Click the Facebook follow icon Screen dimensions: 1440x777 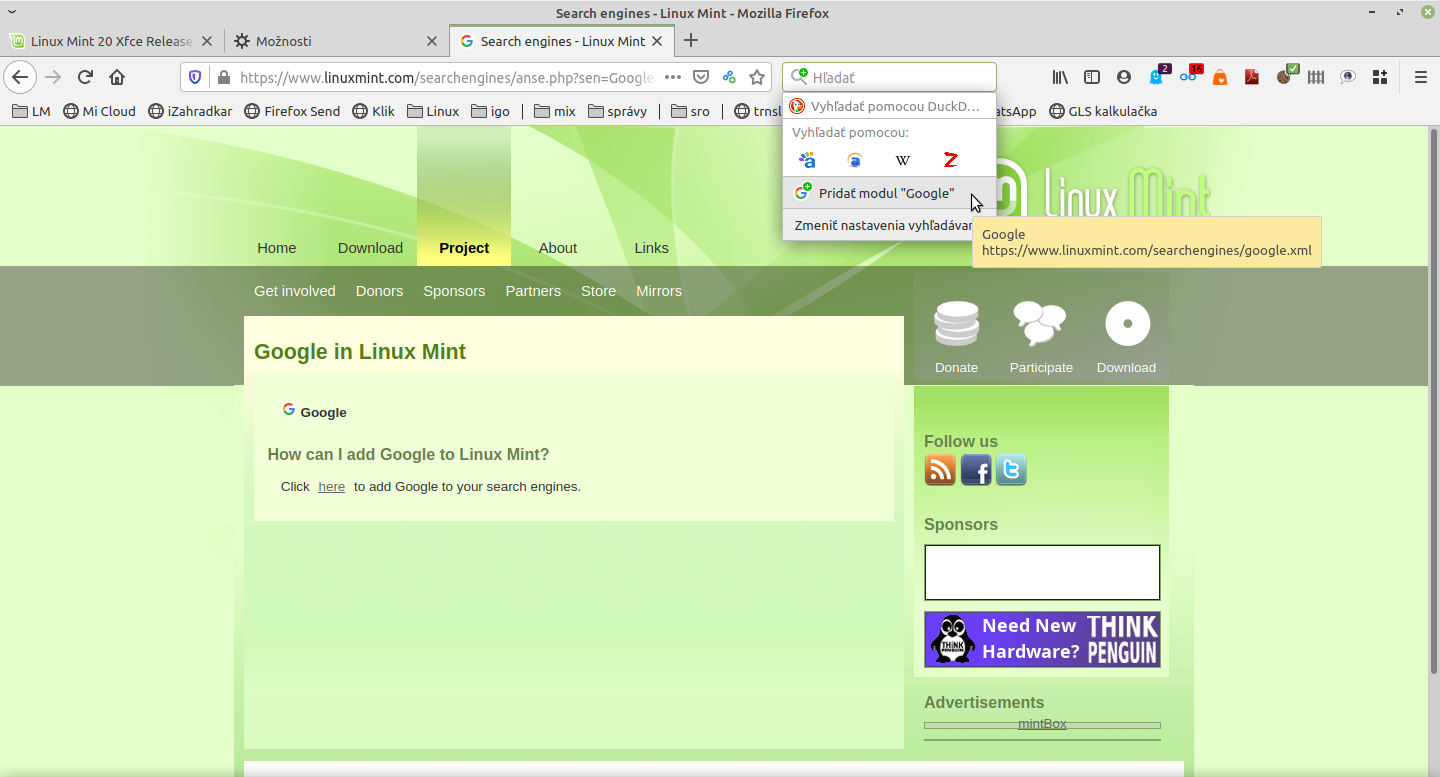pyautogui.click(x=976, y=470)
